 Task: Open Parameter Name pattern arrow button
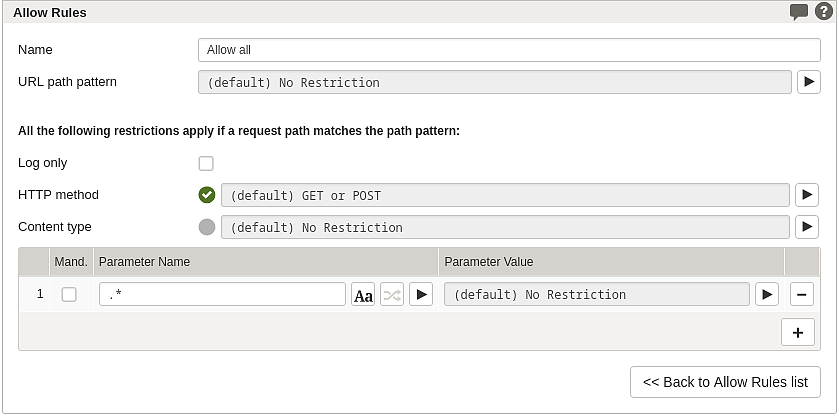click(x=421, y=294)
